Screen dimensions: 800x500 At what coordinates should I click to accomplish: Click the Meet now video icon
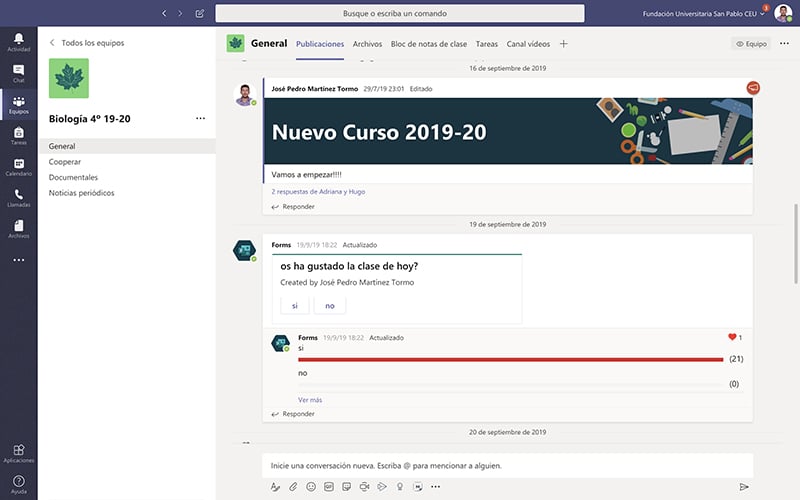pyautogui.click(x=364, y=487)
